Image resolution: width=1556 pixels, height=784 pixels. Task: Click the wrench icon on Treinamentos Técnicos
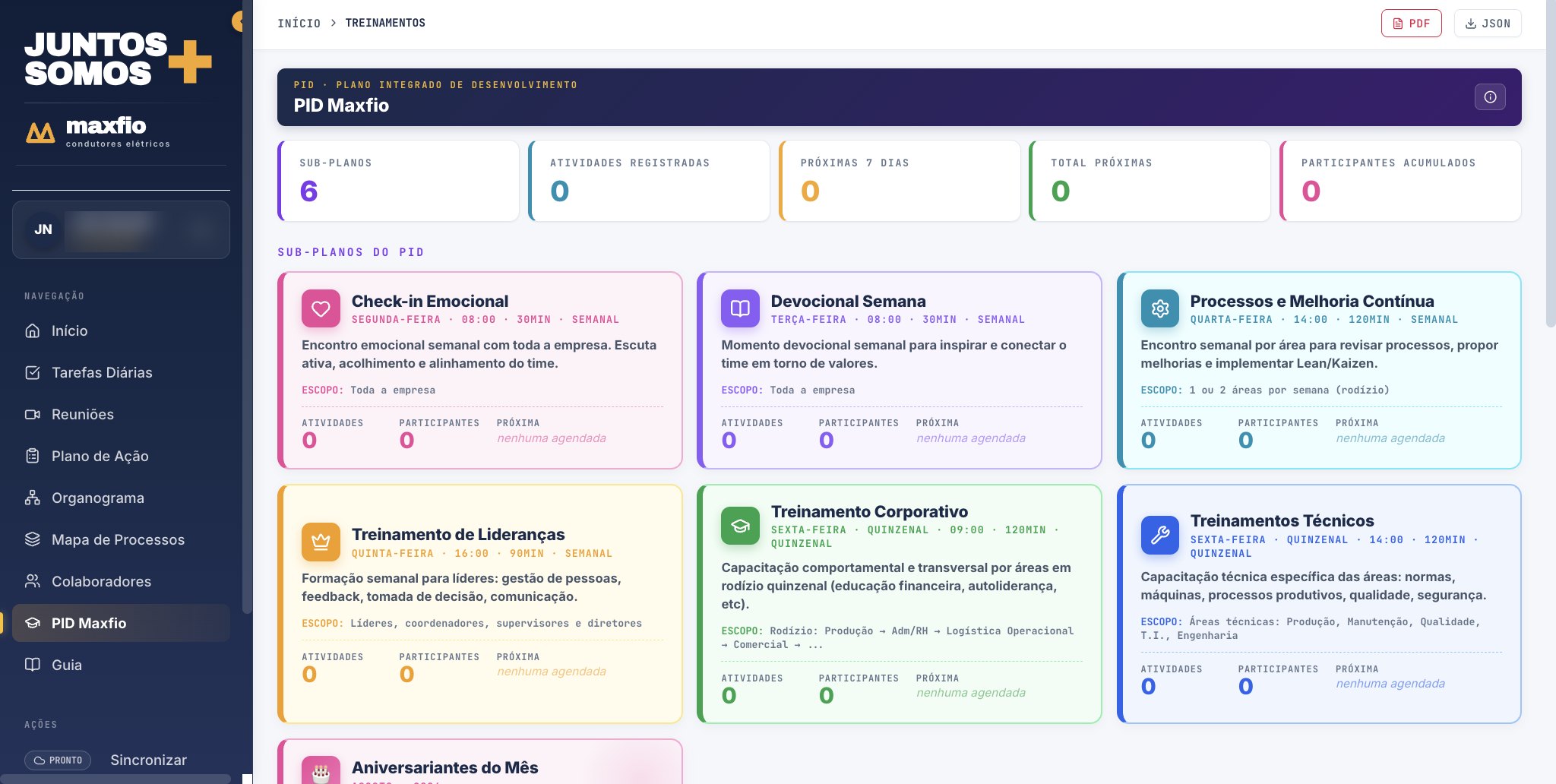tap(1159, 536)
